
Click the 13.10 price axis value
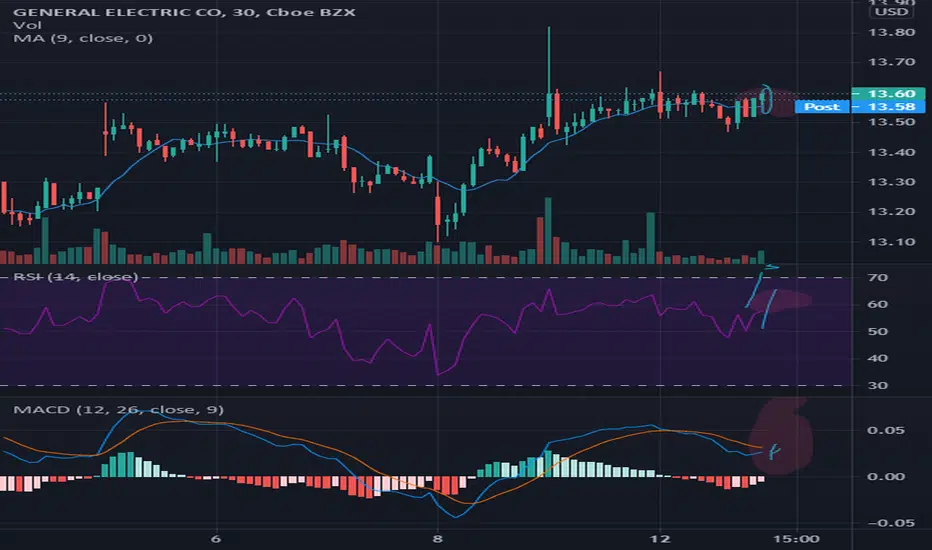[891, 242]
